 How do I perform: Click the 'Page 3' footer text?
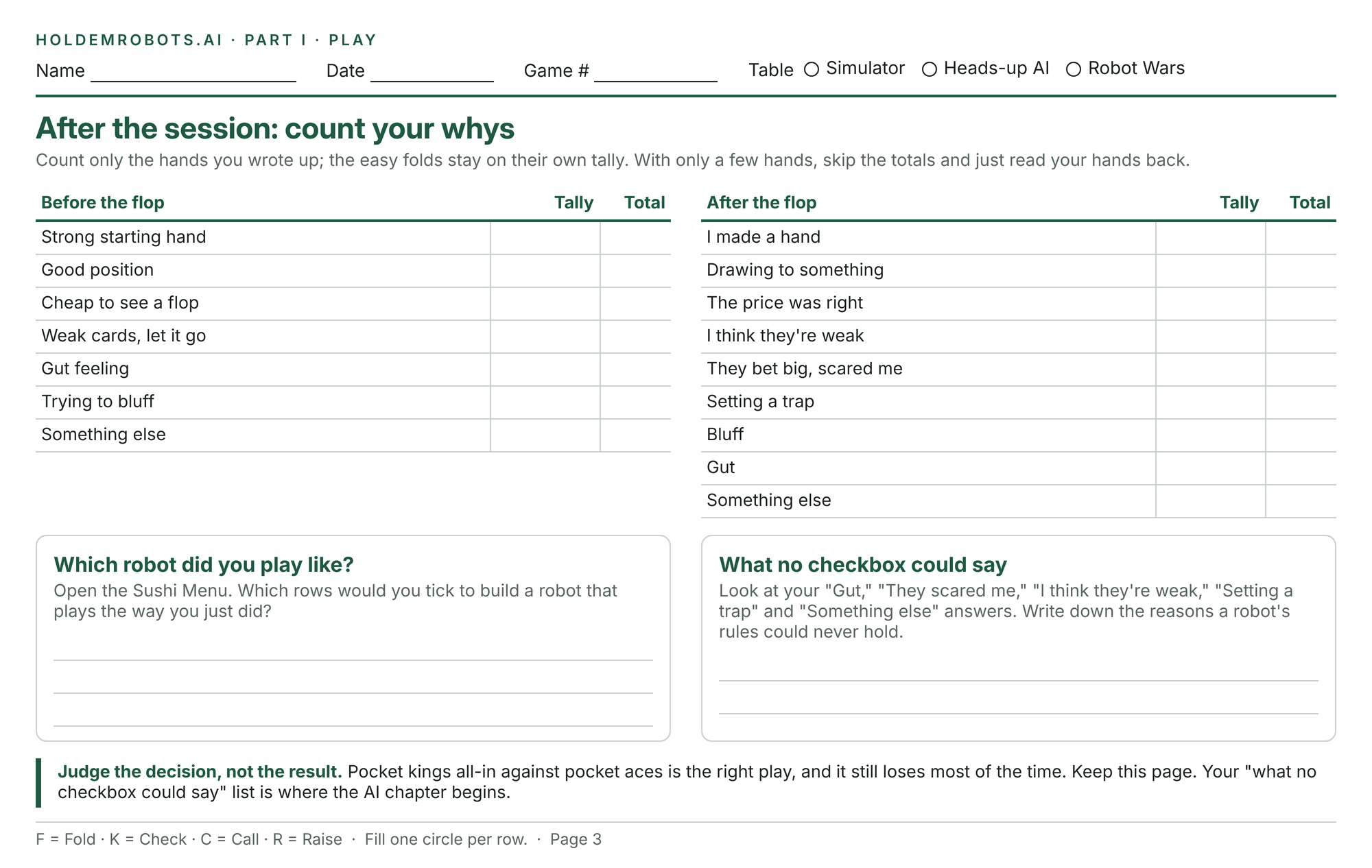[x=576, y=840]
